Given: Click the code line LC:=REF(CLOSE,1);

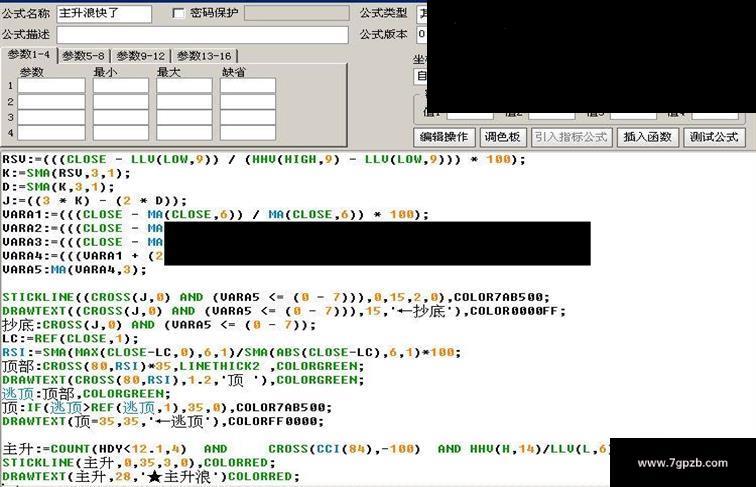Looking at the screenshot, I should pyautogui.click(x=70, y=338).
